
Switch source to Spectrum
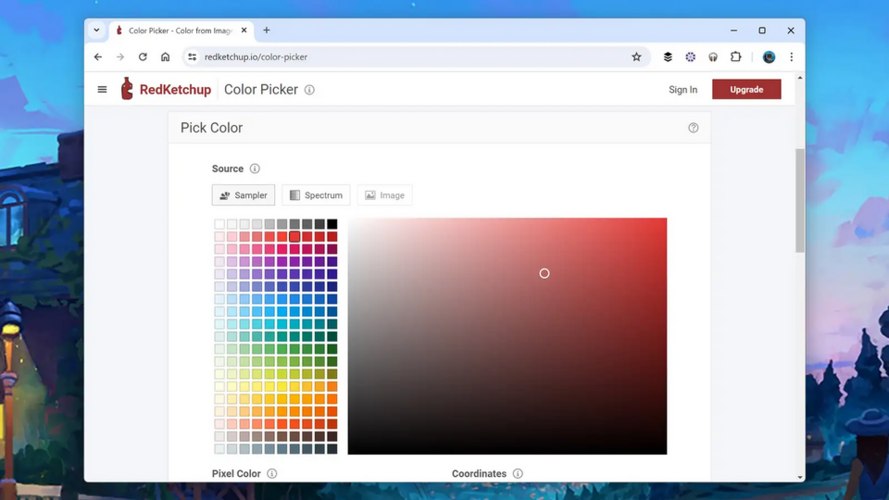pyautogui.click(x=316, y=195)
